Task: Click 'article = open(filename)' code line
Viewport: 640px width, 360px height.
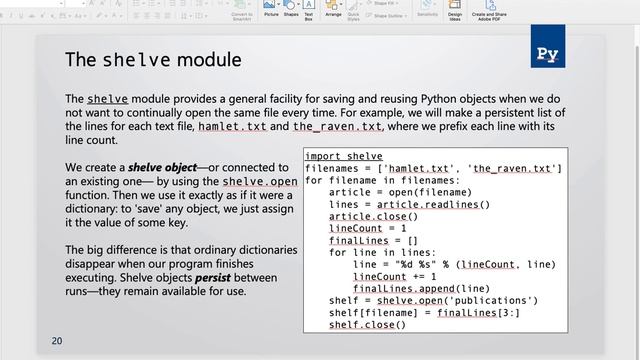Action: coord(400,192)
